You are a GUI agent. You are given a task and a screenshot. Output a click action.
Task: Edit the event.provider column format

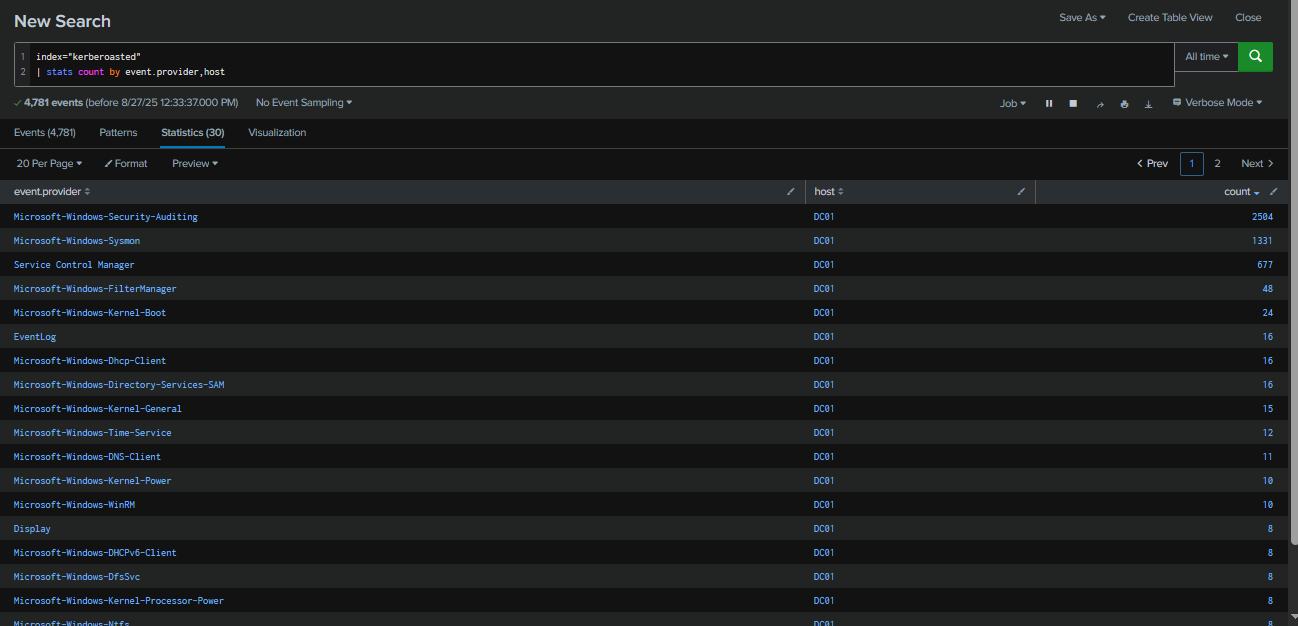pos(791,191)
